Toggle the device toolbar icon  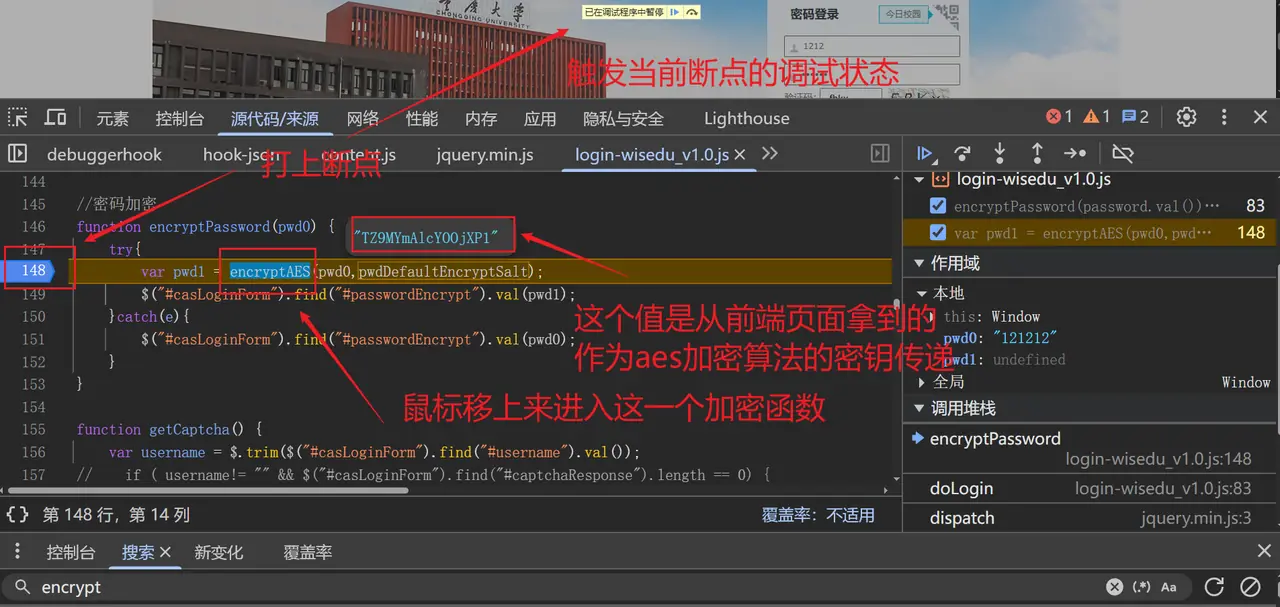click(56, 118)
